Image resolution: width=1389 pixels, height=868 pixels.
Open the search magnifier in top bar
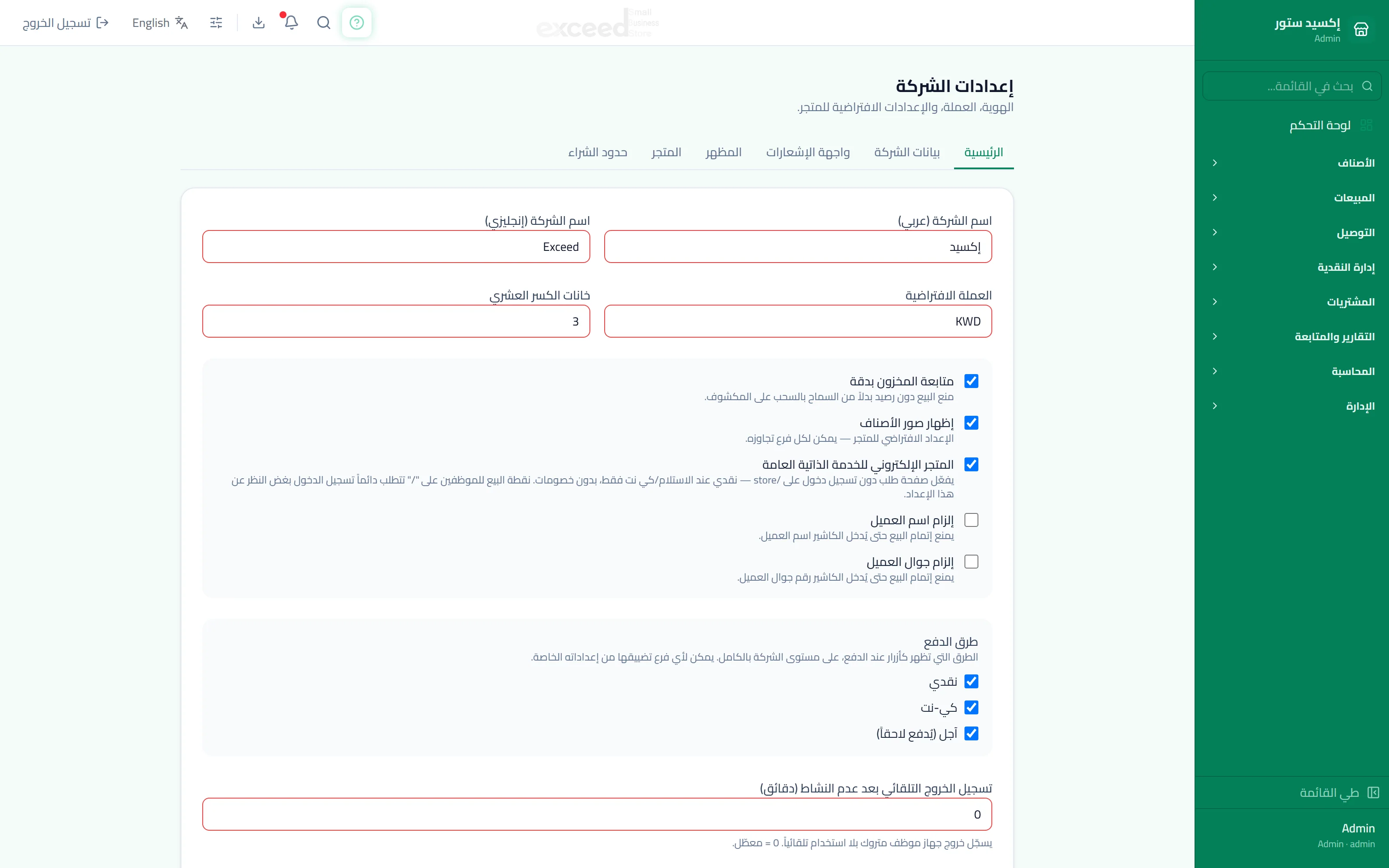tap(324, 23)
